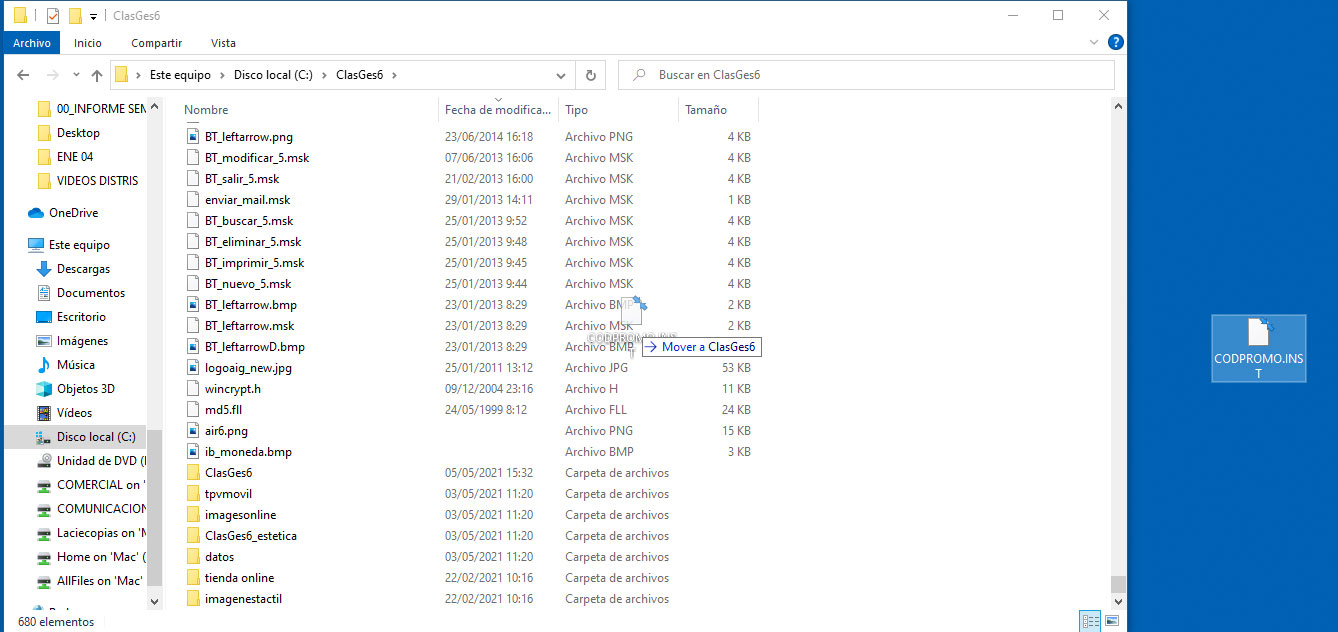Refresh the ClasGes6 folder view
This screenshot has height=632, width=1338.
tap(591, 75)
